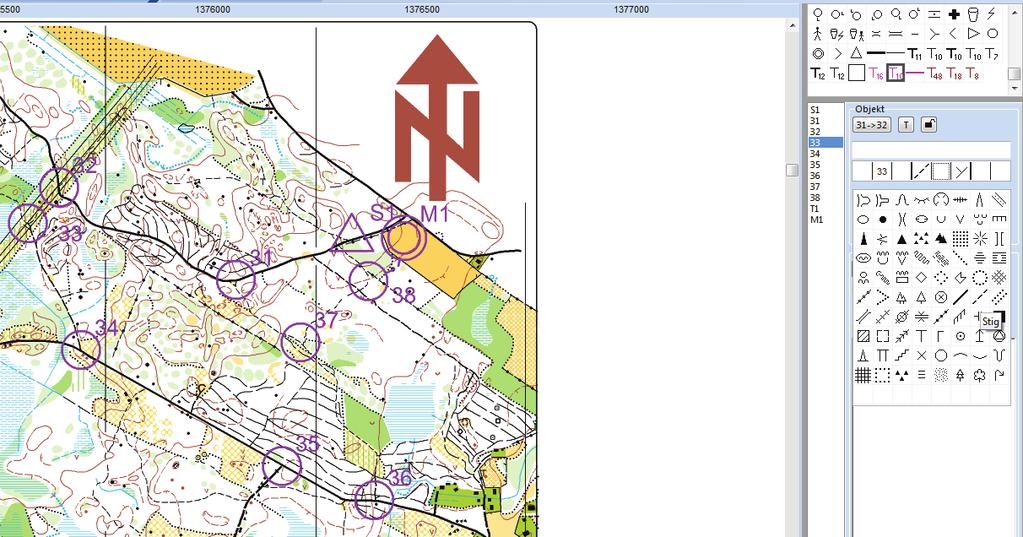Pick the staircase description symbol
The width and height of the screenshot is (1023, 537).
click(902, 355)
